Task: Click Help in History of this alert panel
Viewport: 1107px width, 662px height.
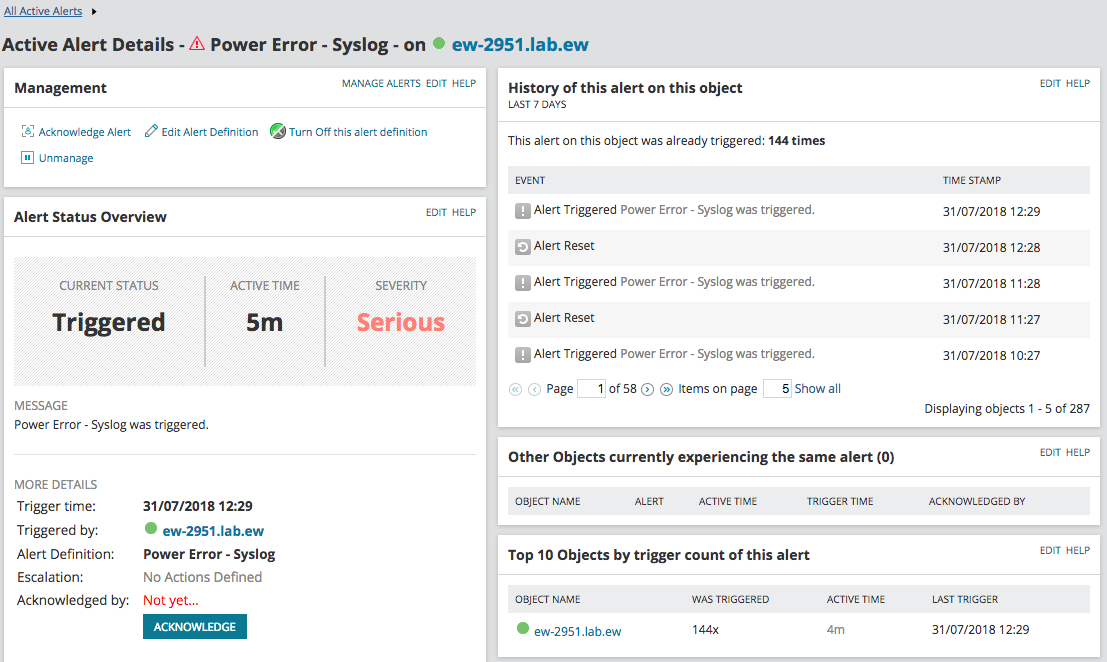Action: pos(1078,83)
